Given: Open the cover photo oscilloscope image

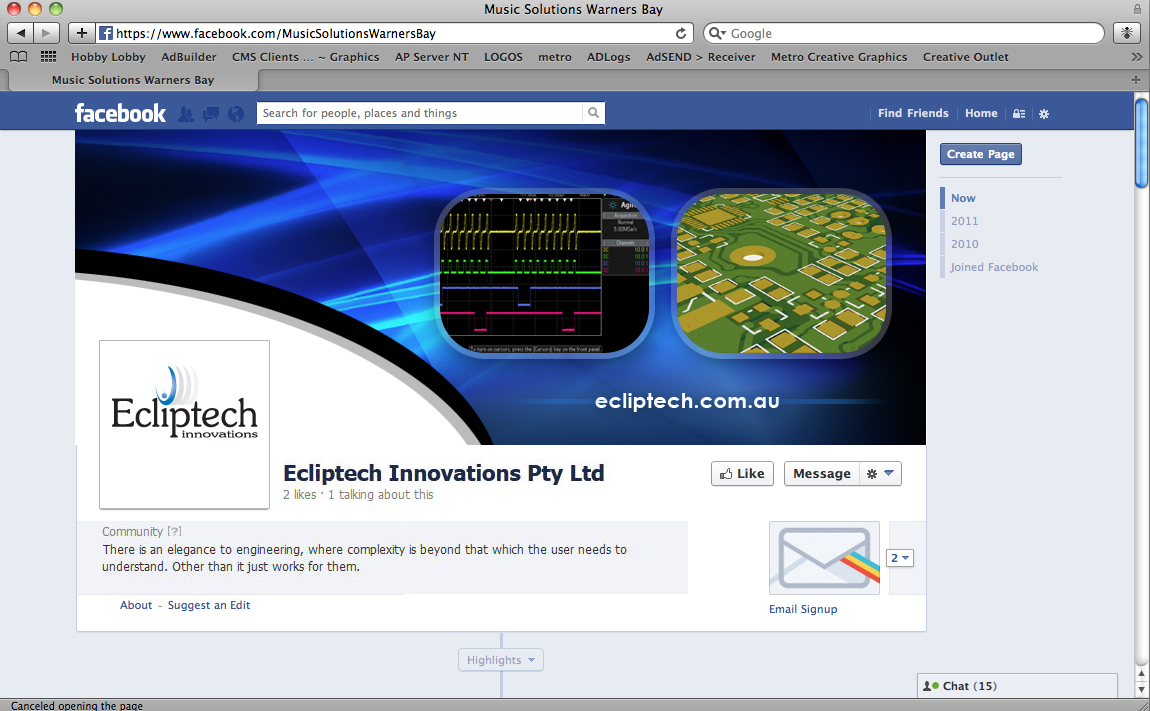Looking at the screenshot, I should tap(543, 273).
